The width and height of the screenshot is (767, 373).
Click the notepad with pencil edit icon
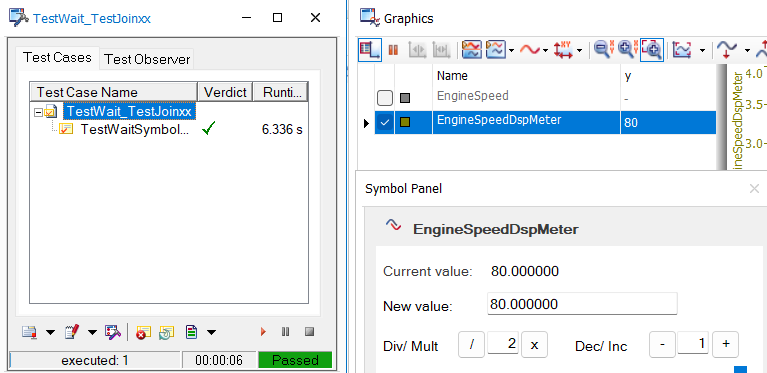[71, 332]
